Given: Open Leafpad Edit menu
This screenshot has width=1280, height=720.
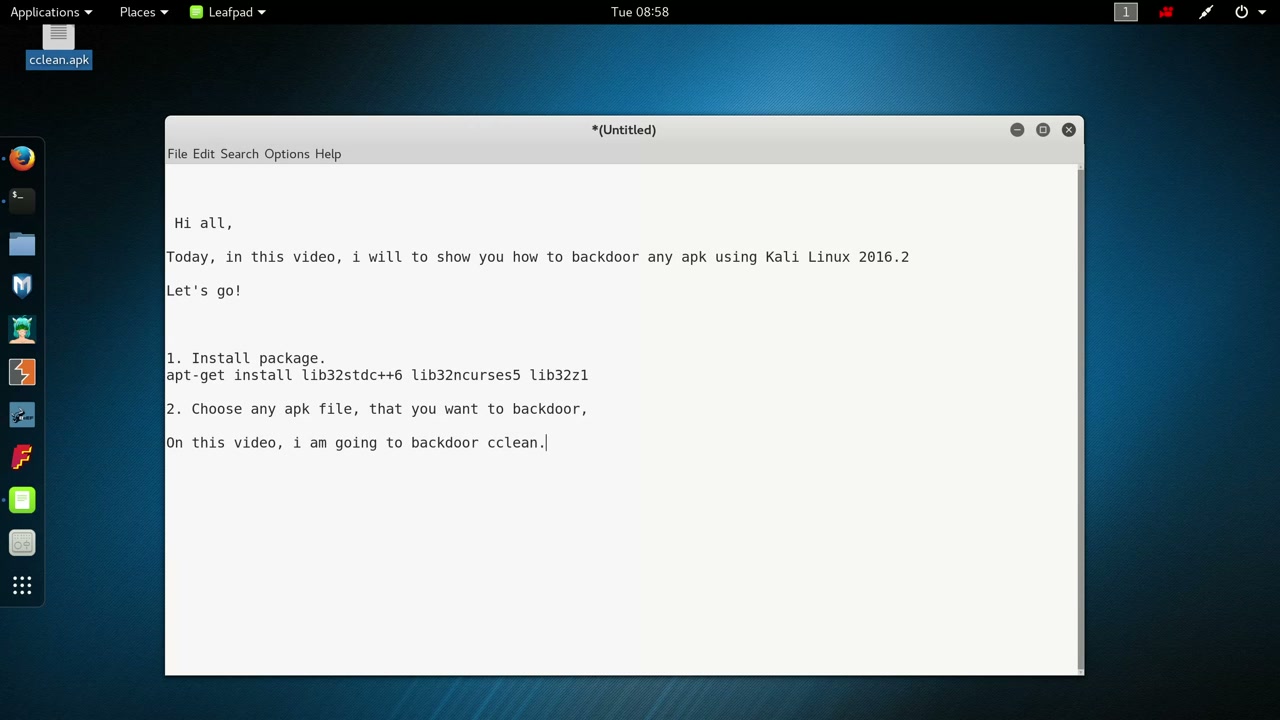Looking at the screenshot, I should coord(204,154).
